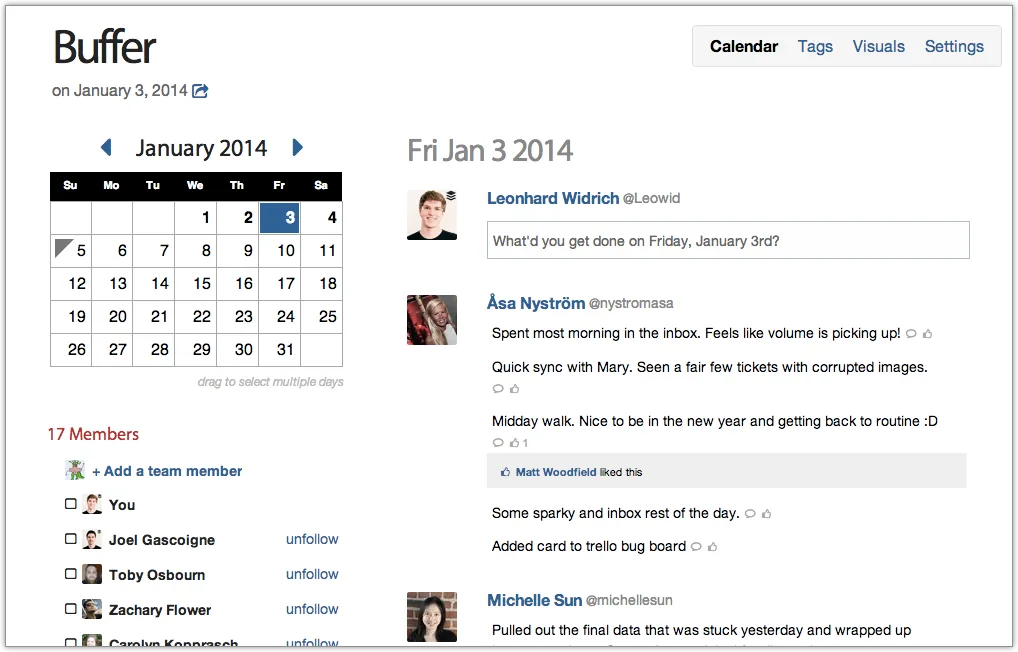
Task: Check the box next to You
Action: click(x=71, y=504)
